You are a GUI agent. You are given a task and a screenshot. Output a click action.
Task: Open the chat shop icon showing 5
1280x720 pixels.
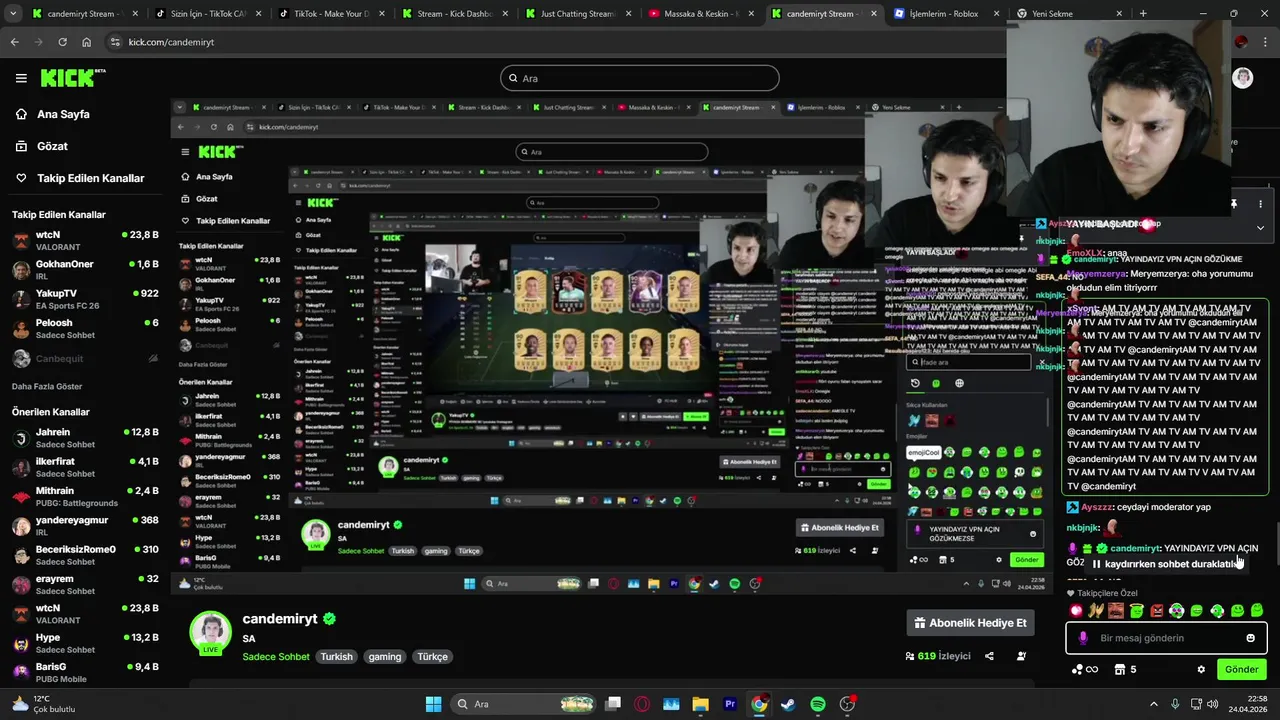click(x=1126, y=669)
